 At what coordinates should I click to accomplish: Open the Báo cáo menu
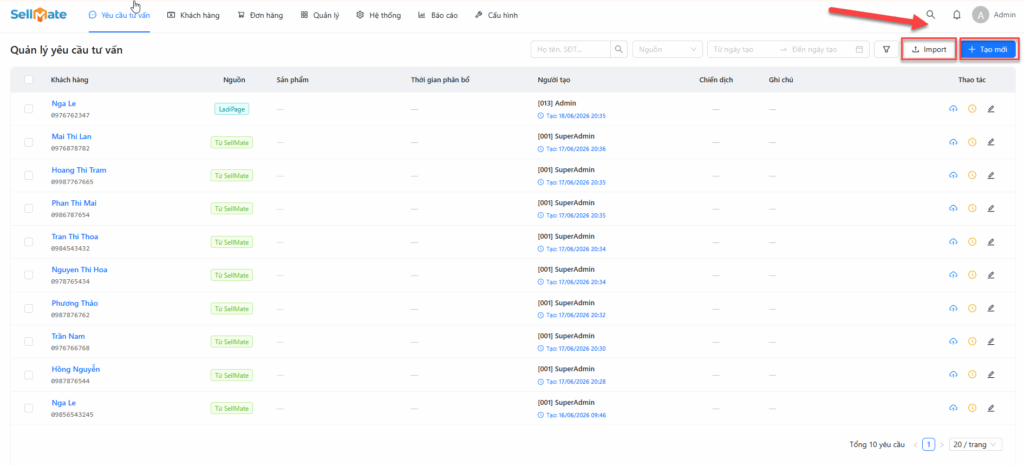coord(438,15)
